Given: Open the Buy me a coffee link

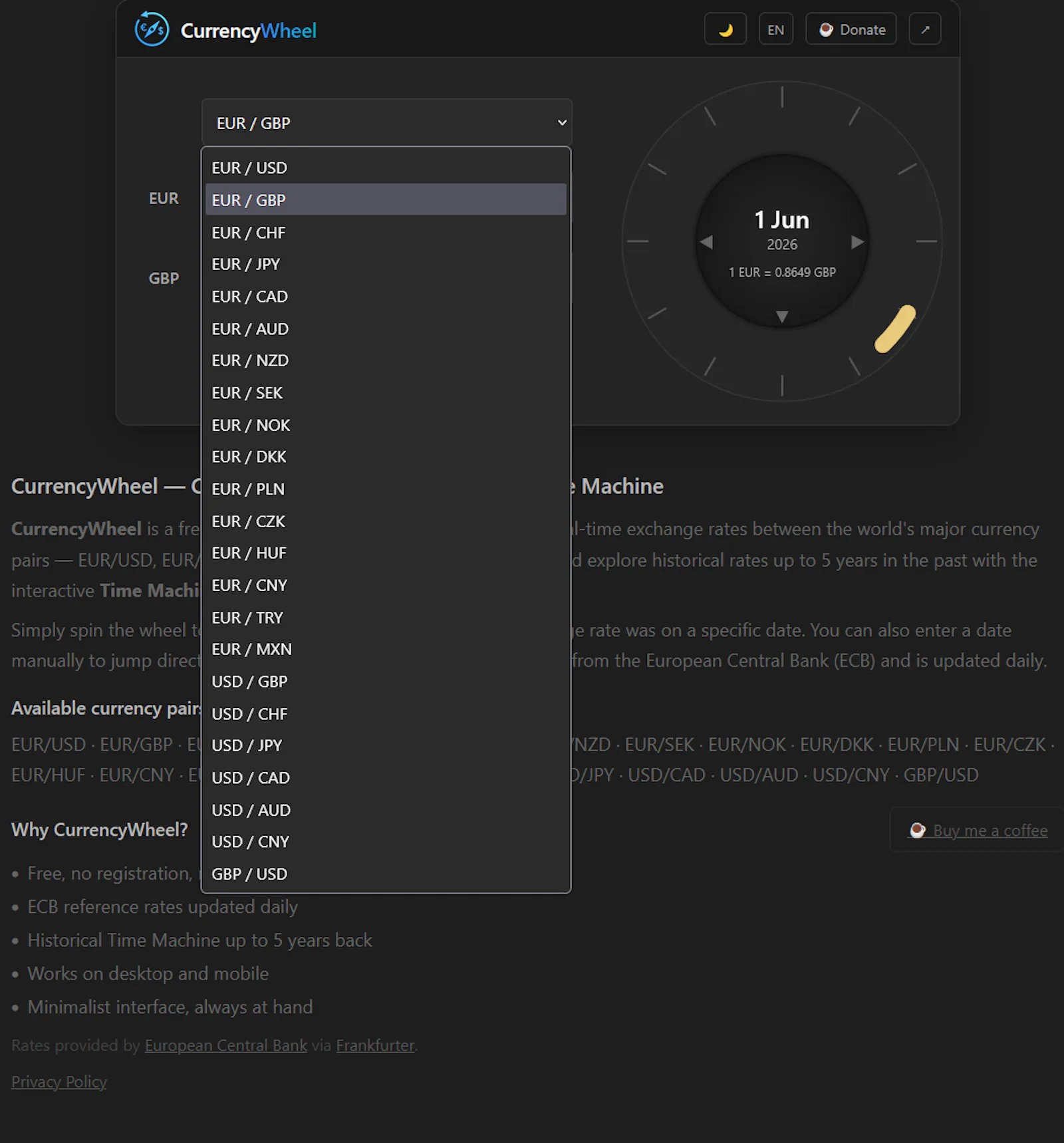Looking at the screenshot, I should coord(979,830).
